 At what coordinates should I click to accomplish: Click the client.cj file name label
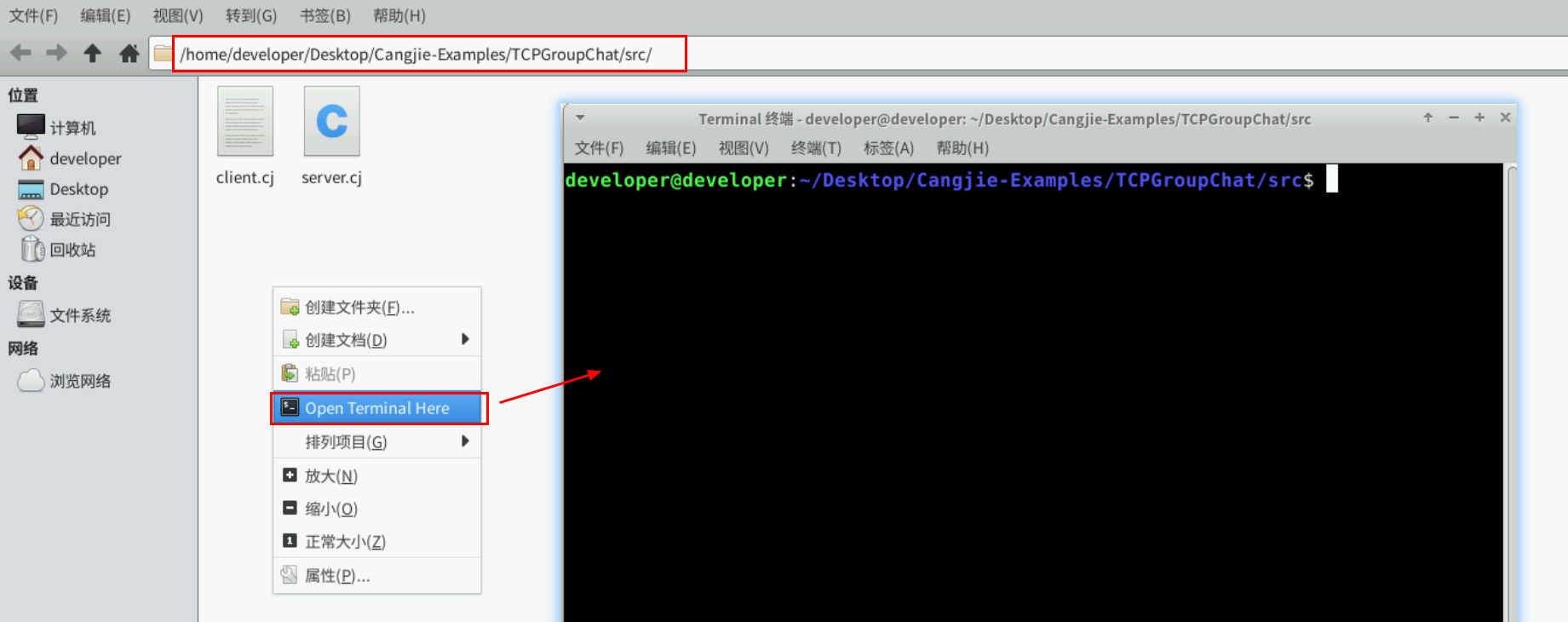[x=245, y=177]
